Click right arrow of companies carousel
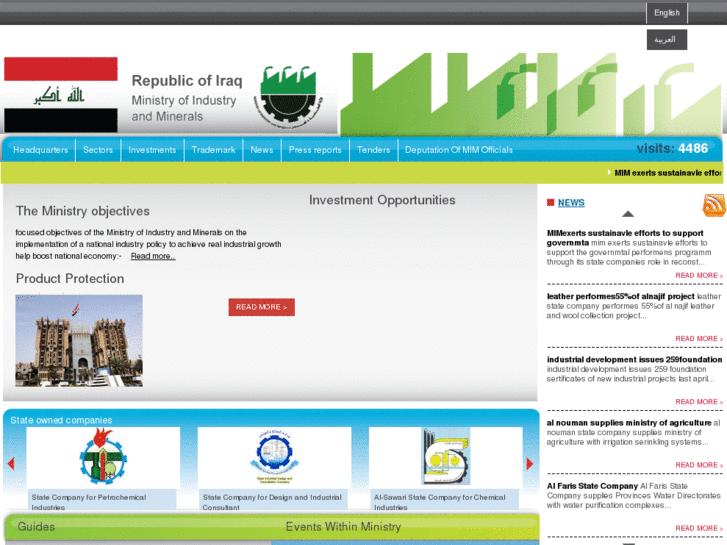 (x=530, y=463)
